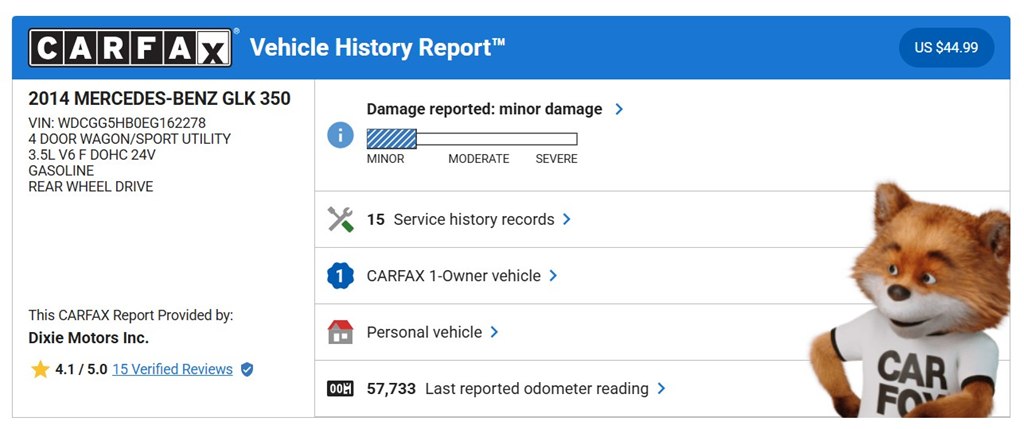Viewport: 1024px width, 429px height.
Task: Expand the Personal vehicle chevron
Action: (x=494, y=332)
